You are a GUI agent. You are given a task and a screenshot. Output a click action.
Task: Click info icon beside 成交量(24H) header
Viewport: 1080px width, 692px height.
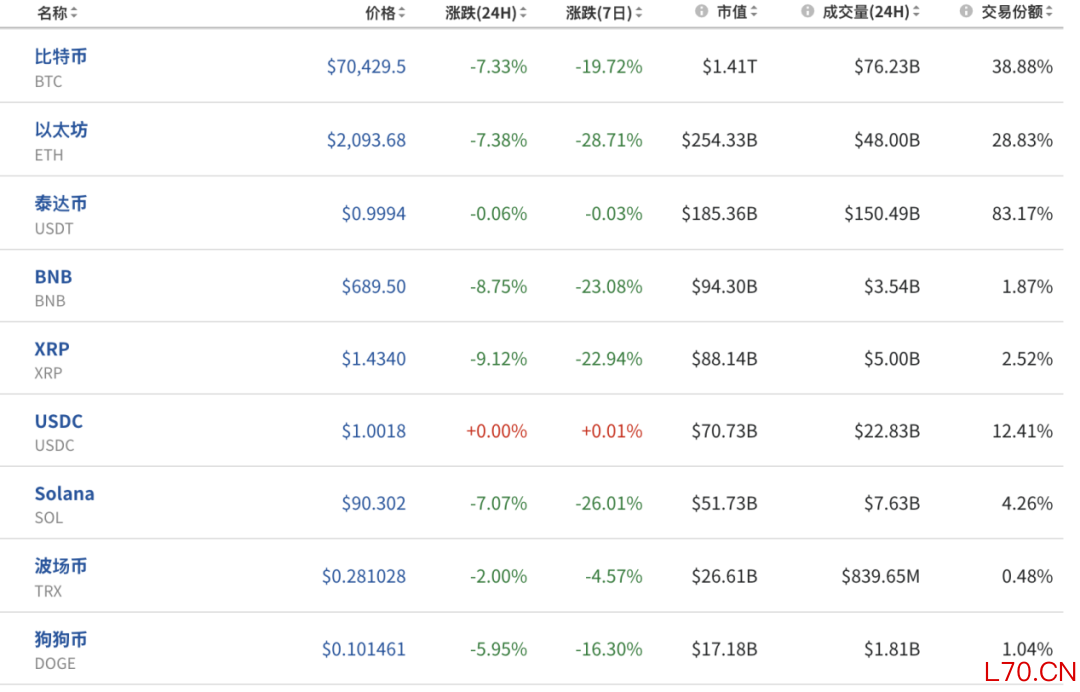click(x=807, y=11)
